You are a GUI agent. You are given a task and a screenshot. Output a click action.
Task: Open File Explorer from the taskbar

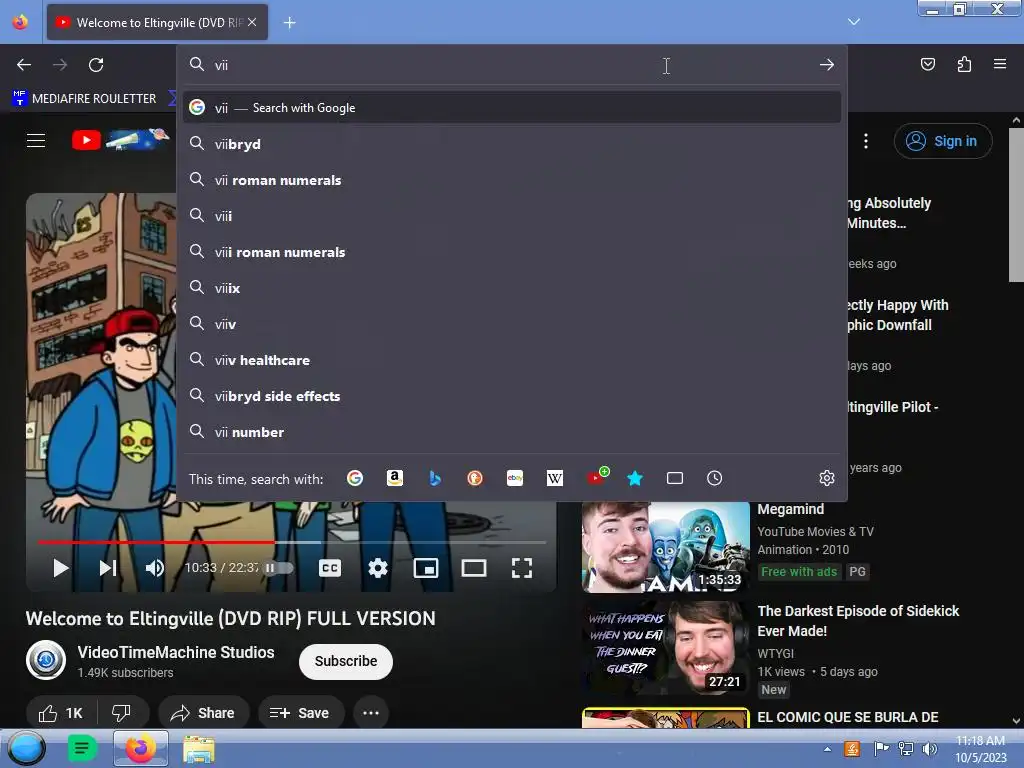coord(199,749)
